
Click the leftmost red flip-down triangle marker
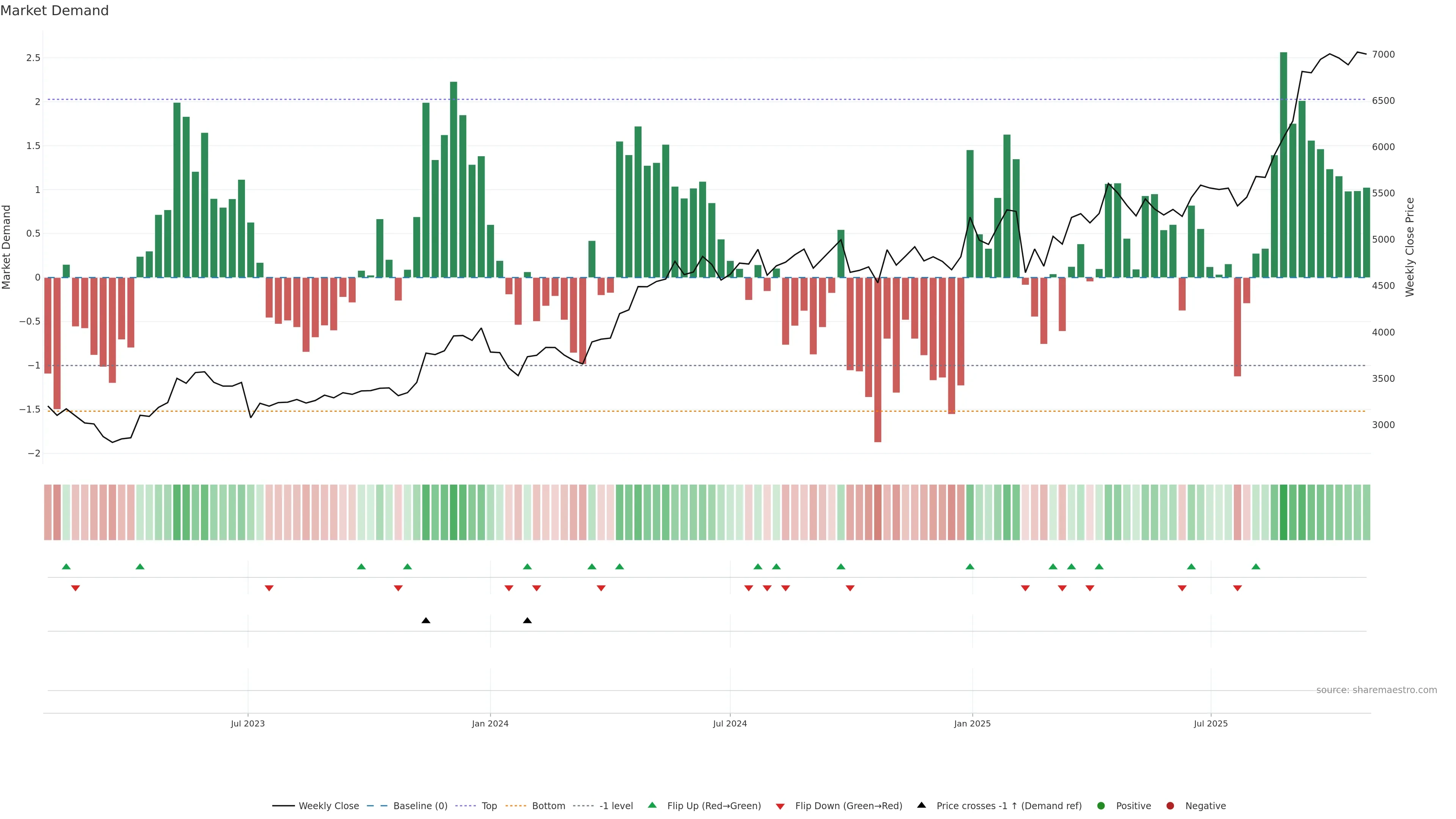pyautogui.click(x=75, y=588)
